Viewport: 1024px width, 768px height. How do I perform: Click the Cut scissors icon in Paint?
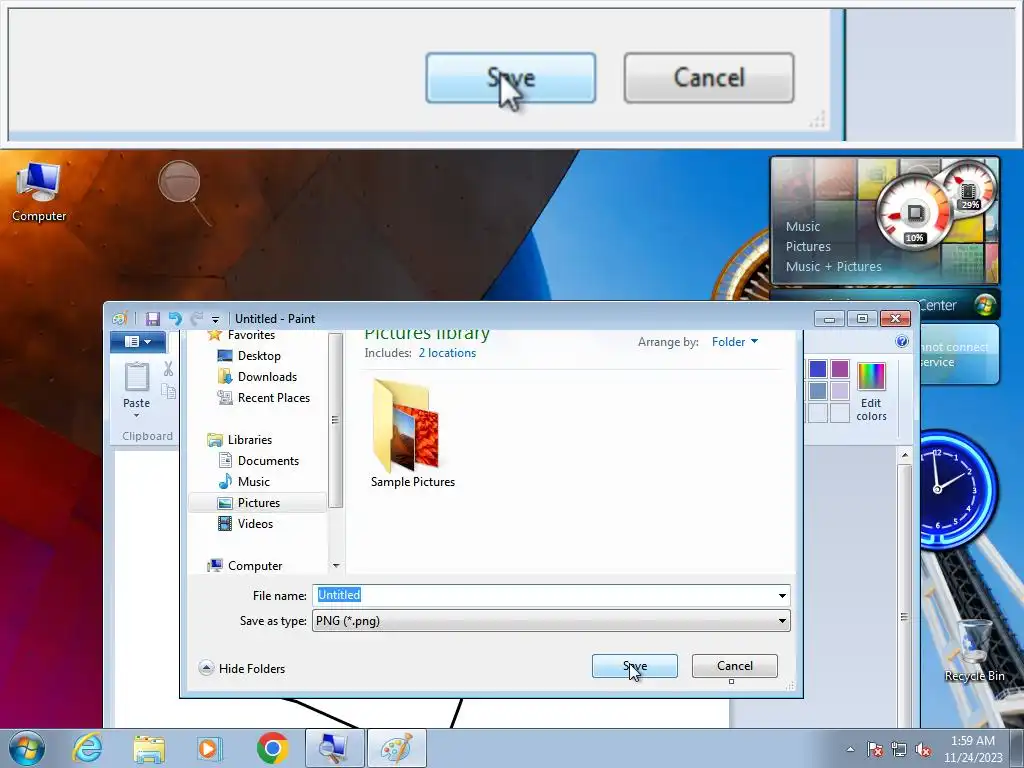168,370
